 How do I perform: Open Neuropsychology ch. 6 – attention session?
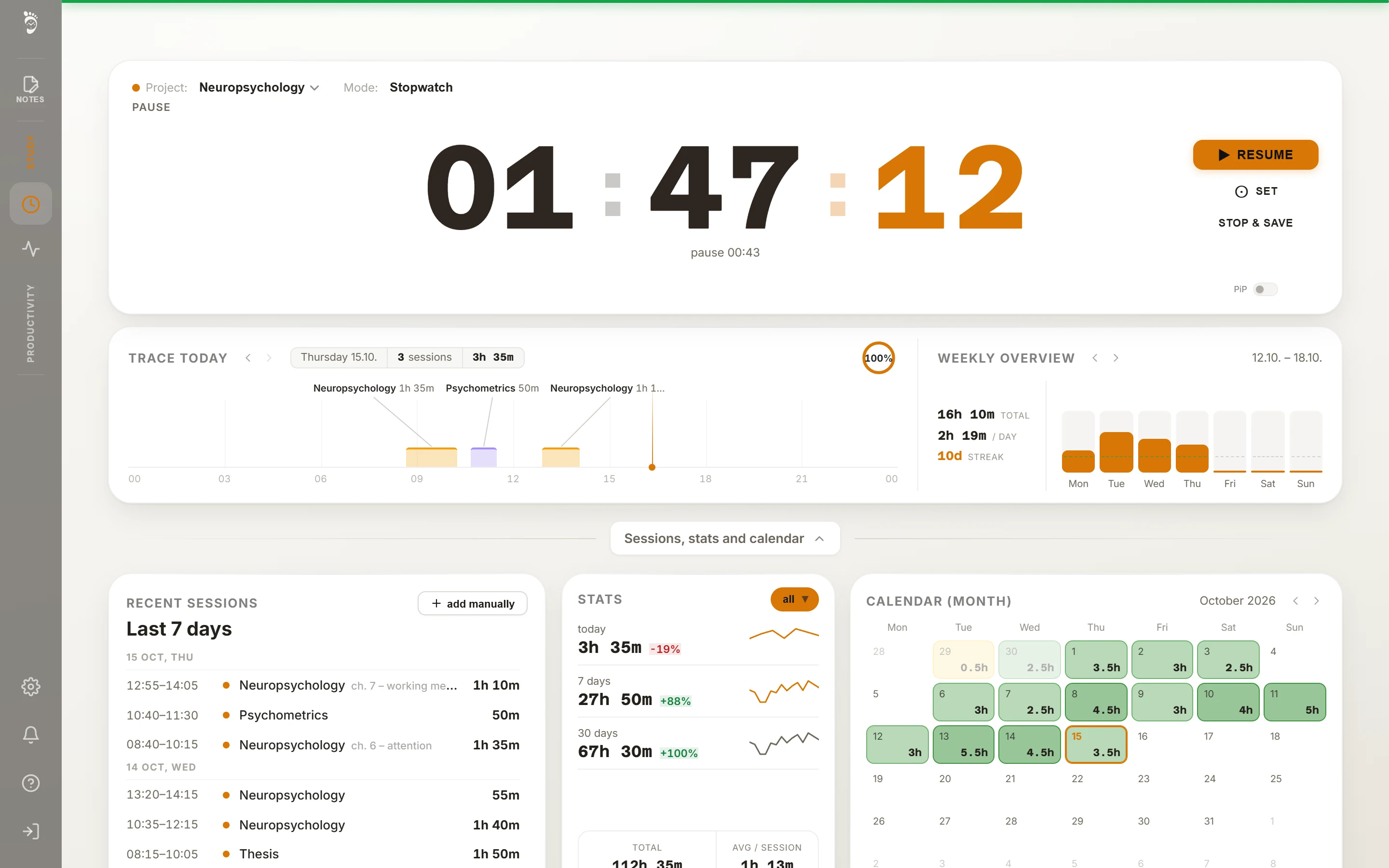pyautogui.click(x=323, y=745)
